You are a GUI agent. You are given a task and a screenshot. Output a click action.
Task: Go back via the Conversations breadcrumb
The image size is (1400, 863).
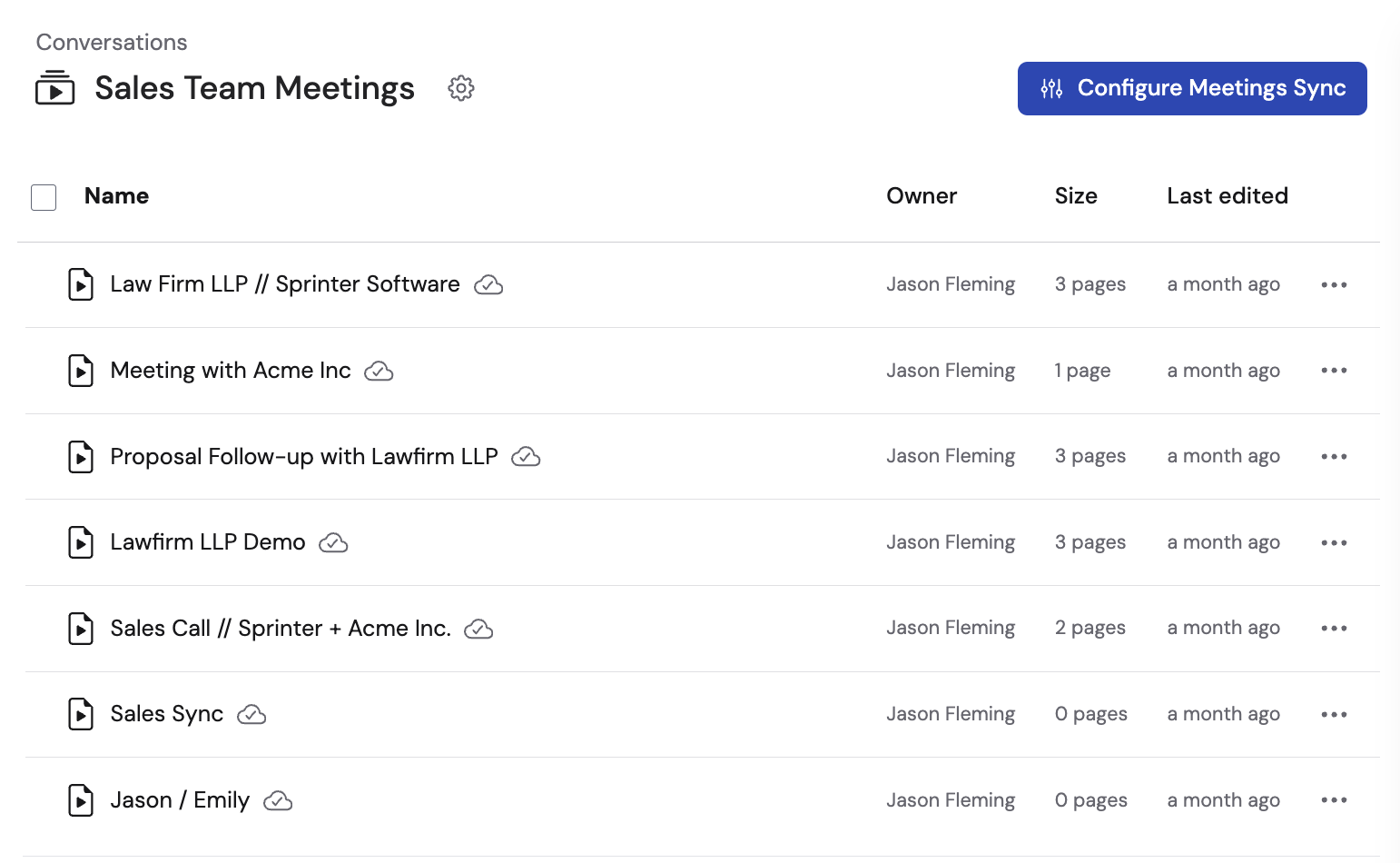(111, 42)
